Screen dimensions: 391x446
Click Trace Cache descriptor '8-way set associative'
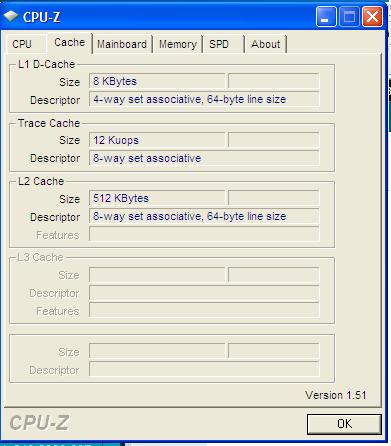[x=204, y=158]
